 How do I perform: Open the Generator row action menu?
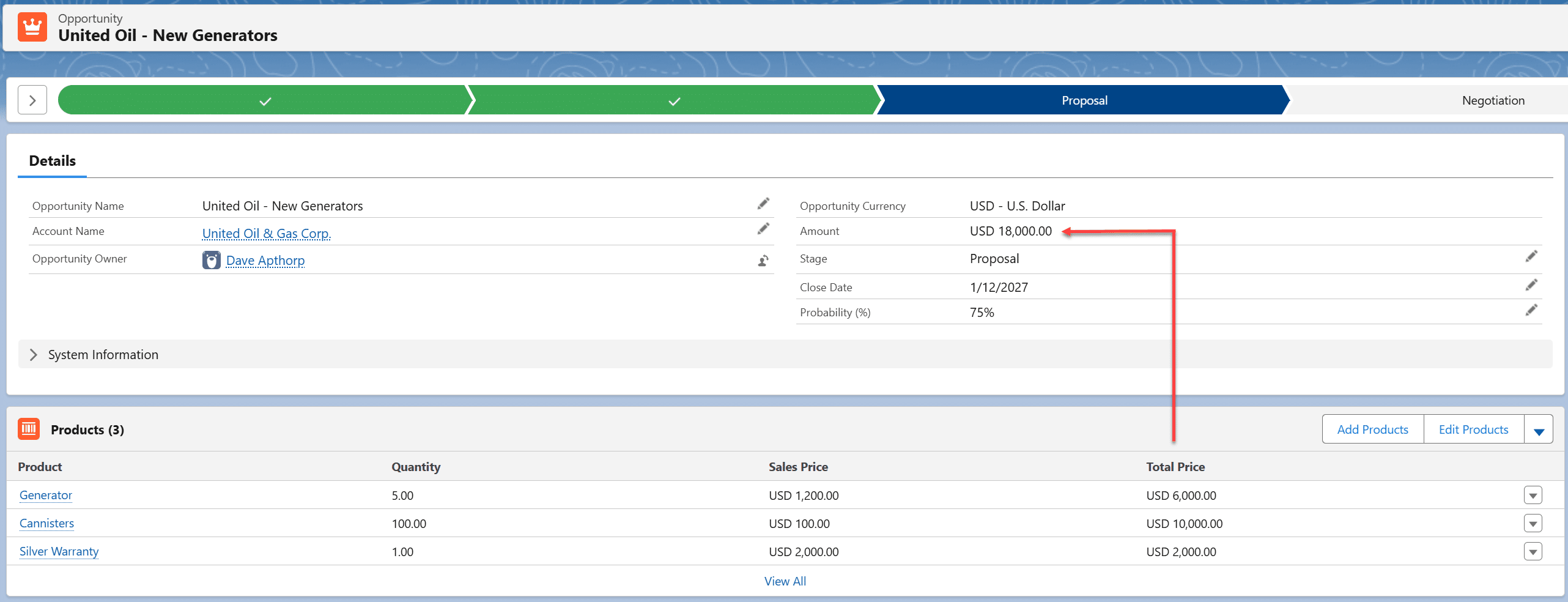[1533, 496]
